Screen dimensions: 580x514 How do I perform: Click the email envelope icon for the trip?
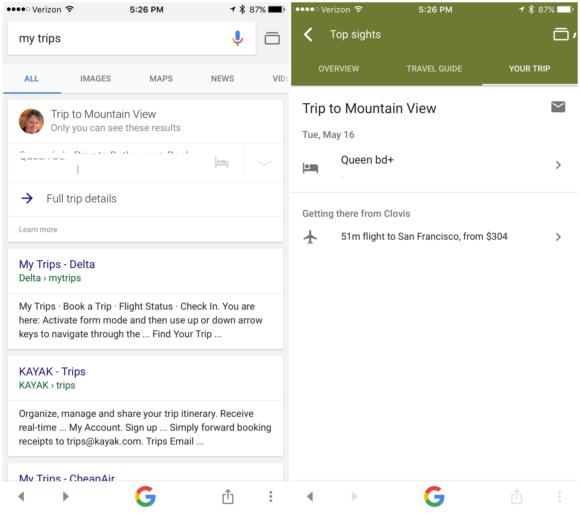point(558,107)
